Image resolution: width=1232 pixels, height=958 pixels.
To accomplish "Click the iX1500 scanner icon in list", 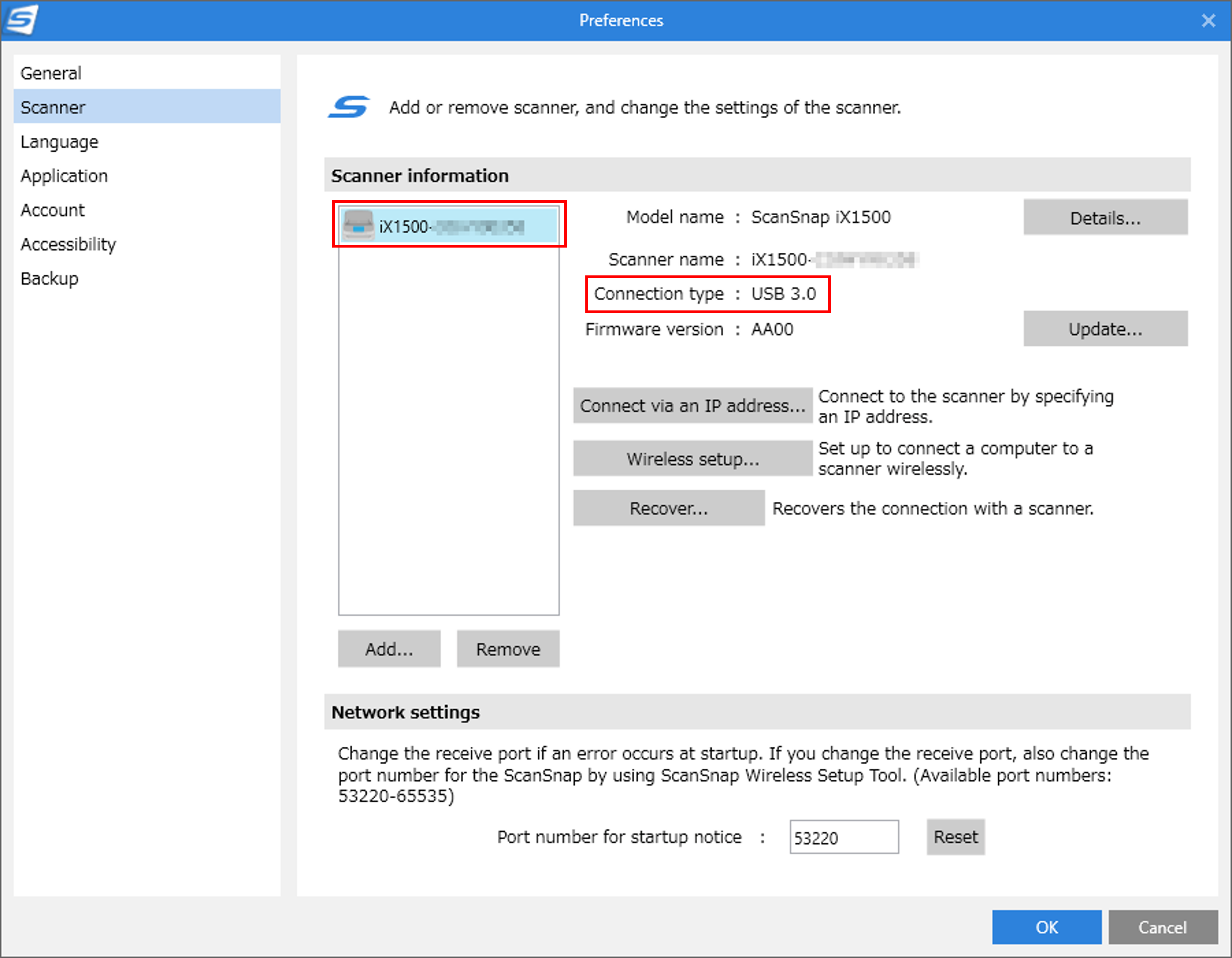I will (358, 226).
